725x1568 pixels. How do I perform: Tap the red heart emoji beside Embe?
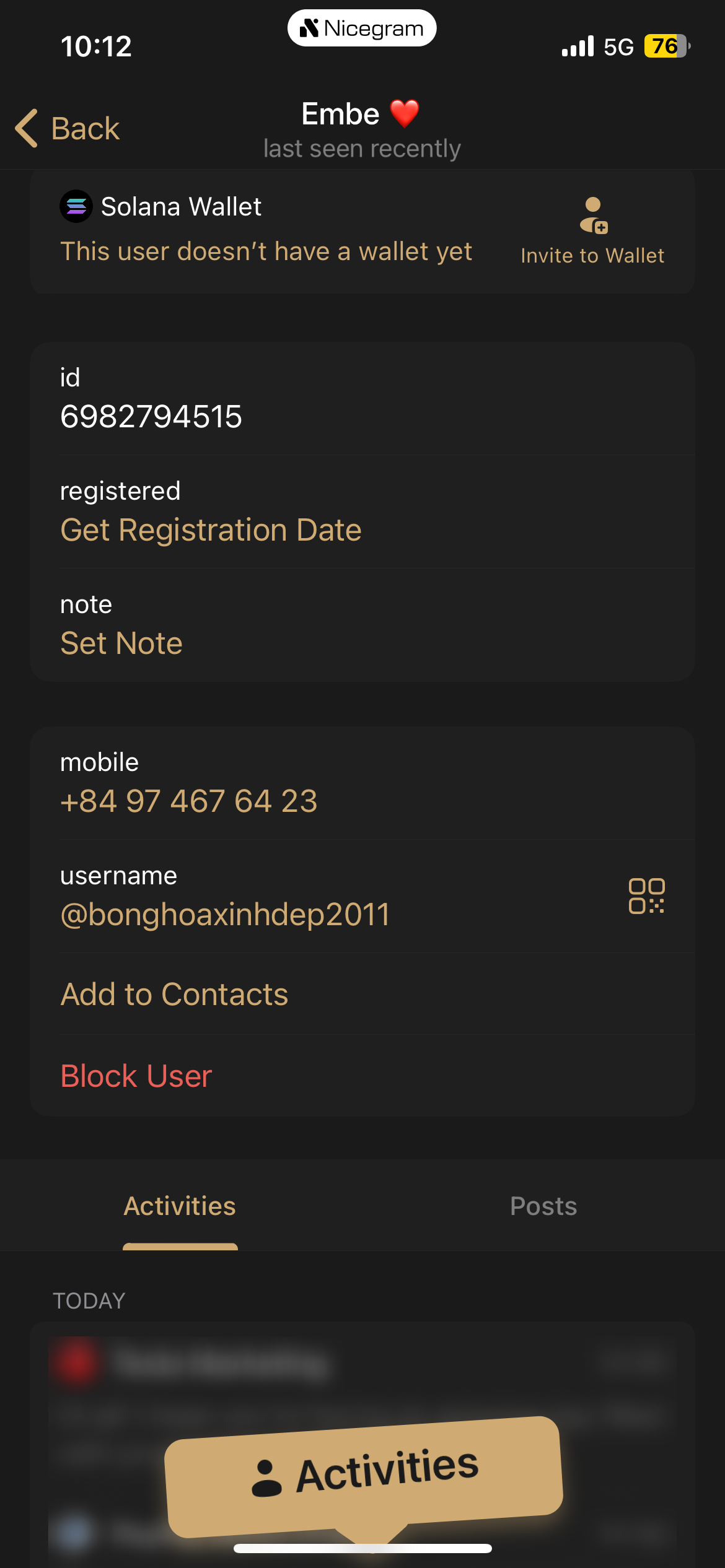tap(405, 114)
